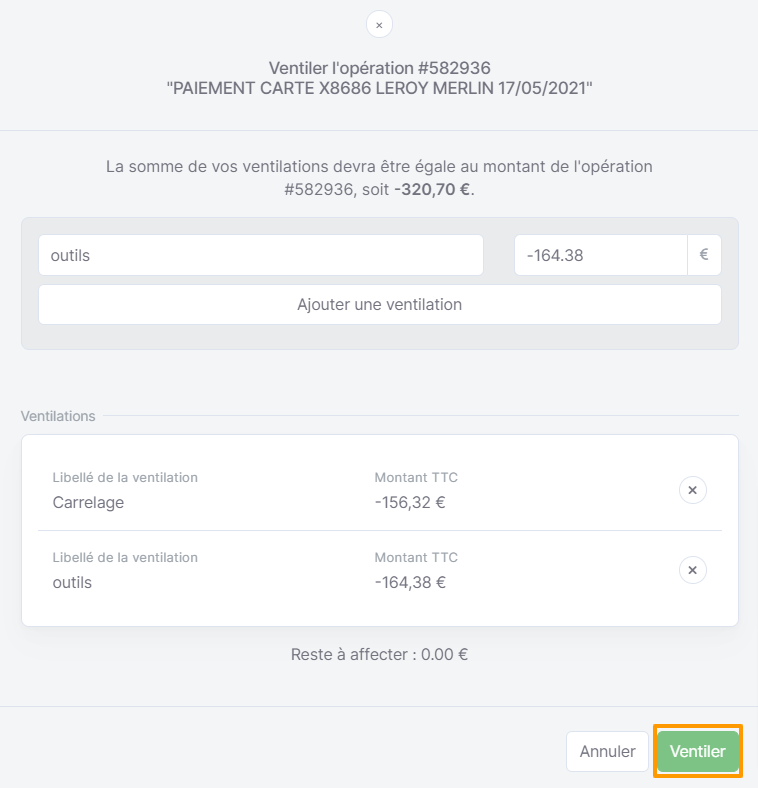This screenshot has height=788, width=758.
Task: Click outils label in ventilations list
Action: pyautogui.click(x=72, y=582)
